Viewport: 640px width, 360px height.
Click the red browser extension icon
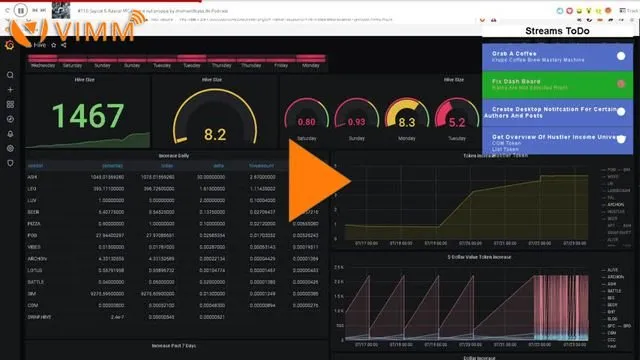(x=569, y=11)
